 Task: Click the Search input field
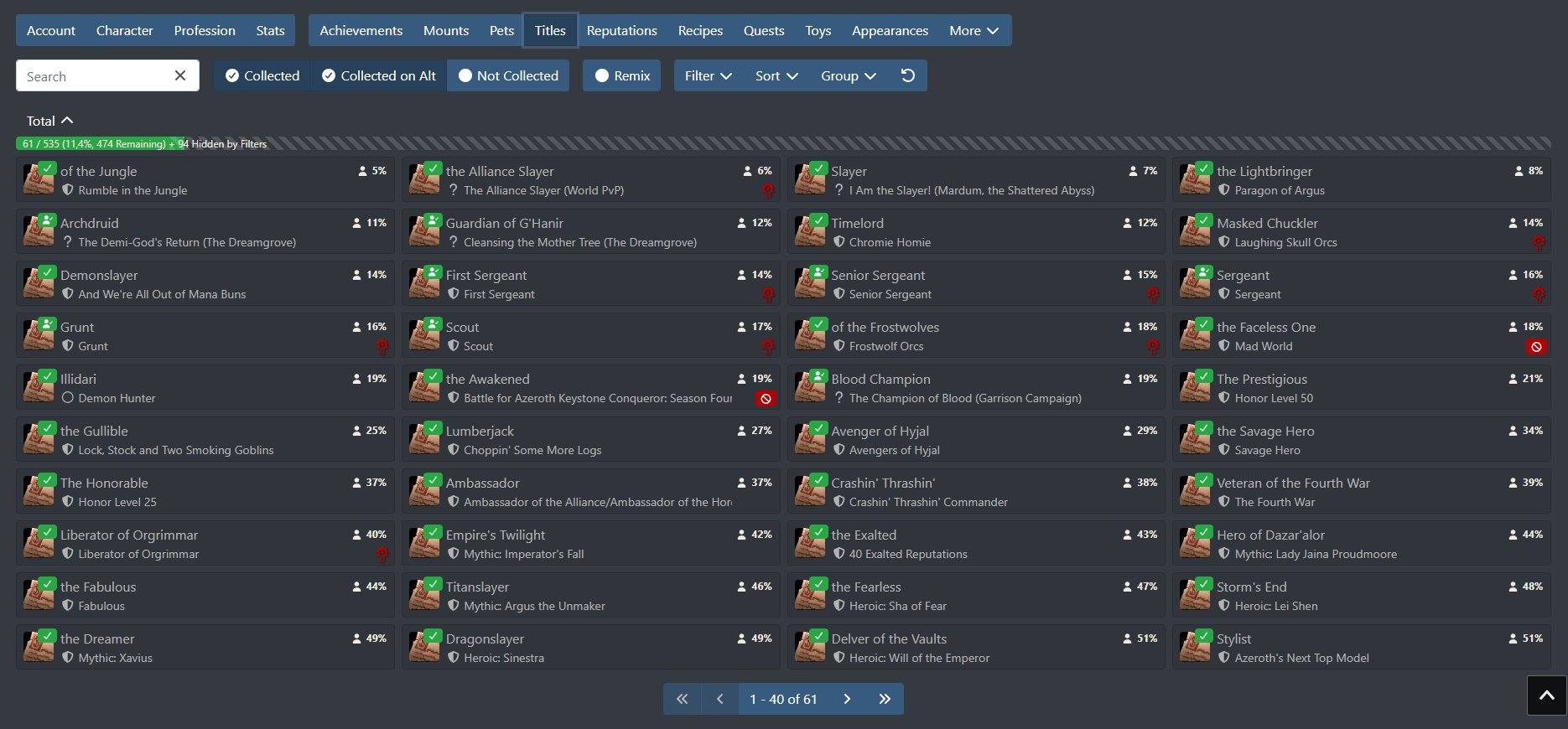(x=94, y=75)
